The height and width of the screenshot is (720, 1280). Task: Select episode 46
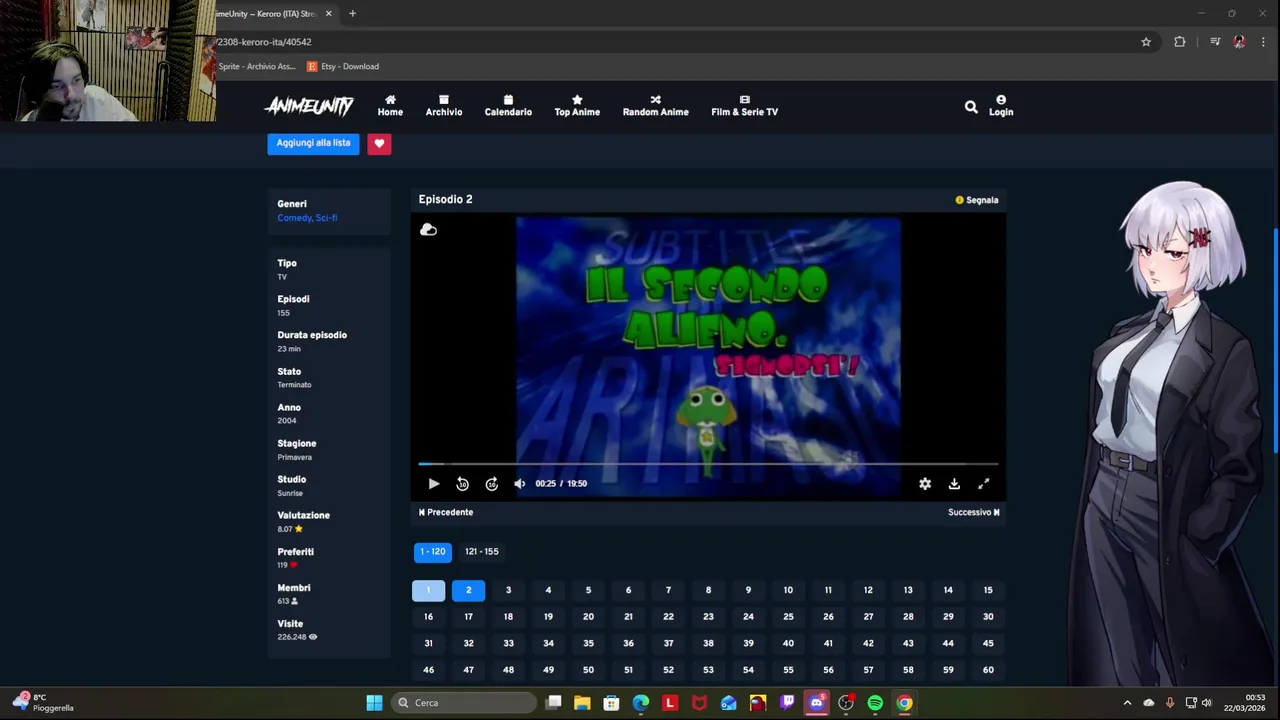[428, 670]
